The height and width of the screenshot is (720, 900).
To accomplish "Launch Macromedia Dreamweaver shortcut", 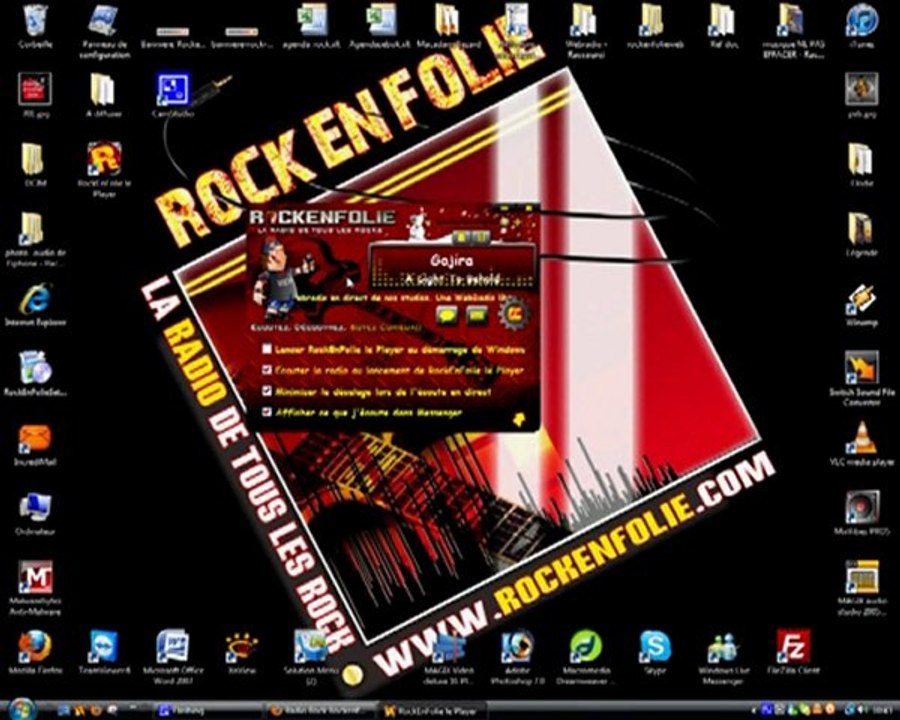I will (x=586, y=657).
